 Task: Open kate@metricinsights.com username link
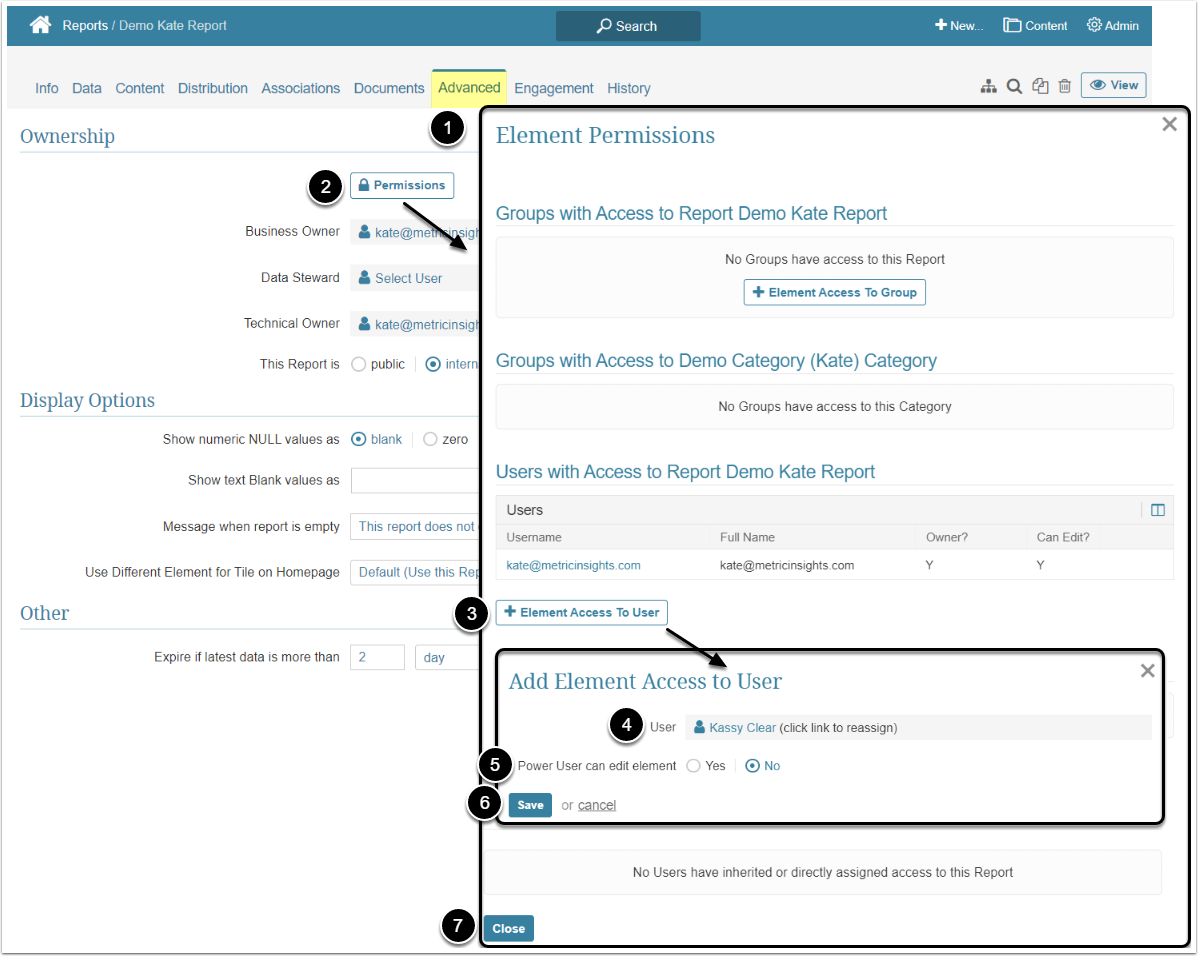click(x=573, y=565)
